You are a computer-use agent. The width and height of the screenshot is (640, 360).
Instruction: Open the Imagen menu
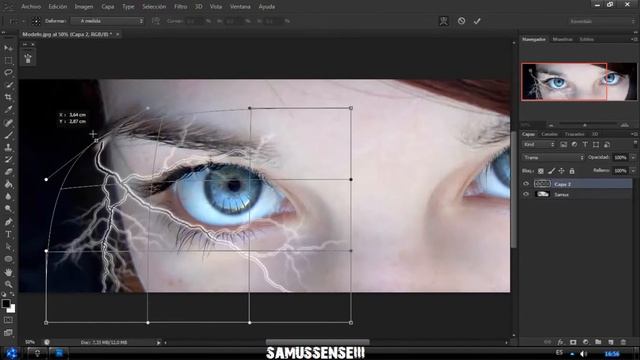coord(84,7)
